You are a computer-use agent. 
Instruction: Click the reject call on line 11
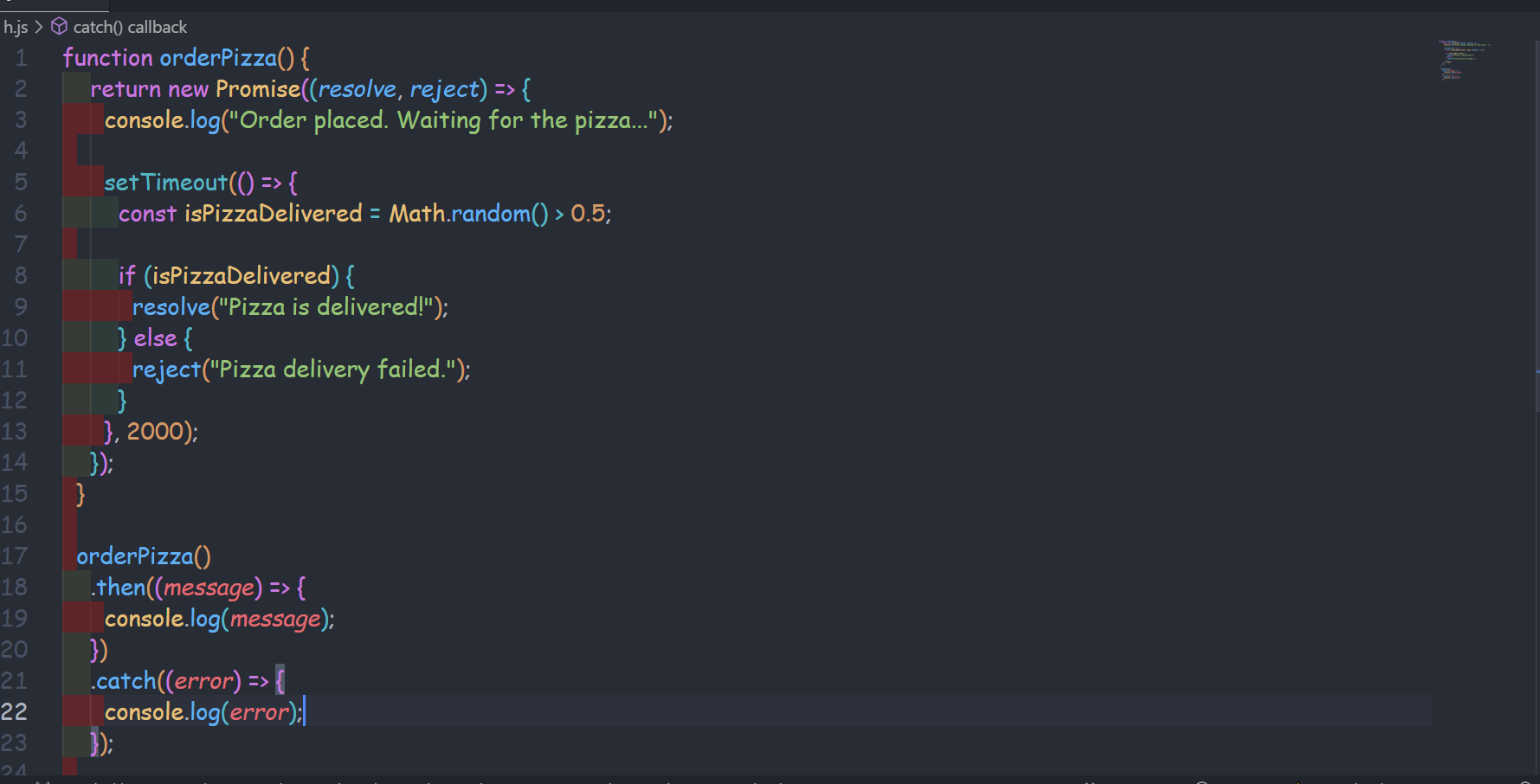point(166,370)
